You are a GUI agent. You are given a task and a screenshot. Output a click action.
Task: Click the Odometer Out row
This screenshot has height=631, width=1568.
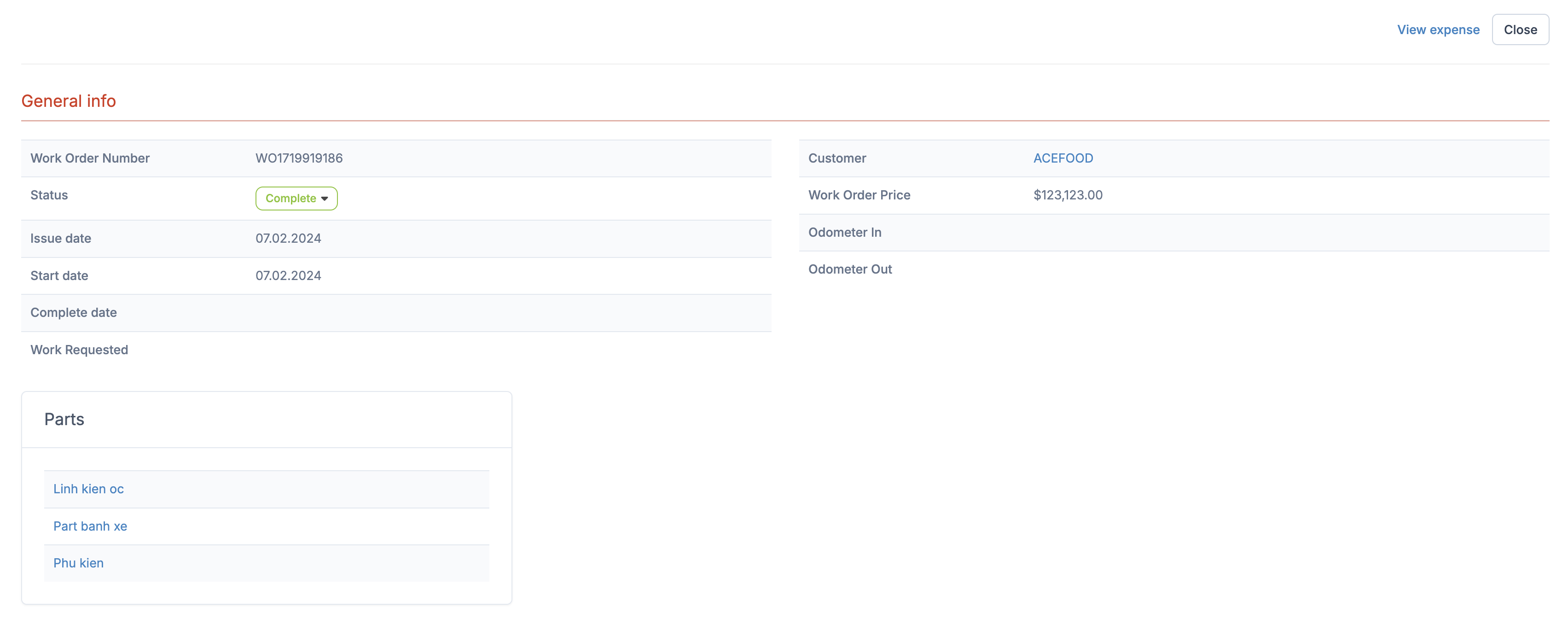850,270
